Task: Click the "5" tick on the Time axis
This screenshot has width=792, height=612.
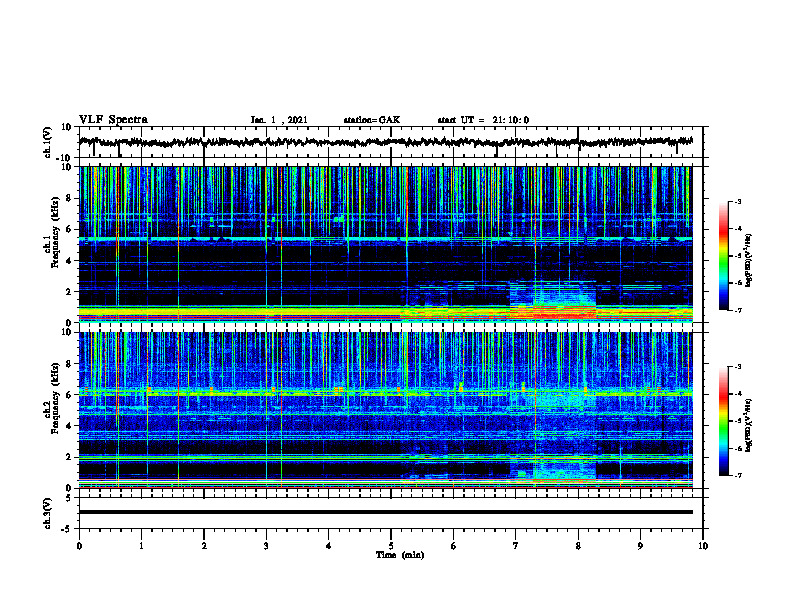Action: 391,546
